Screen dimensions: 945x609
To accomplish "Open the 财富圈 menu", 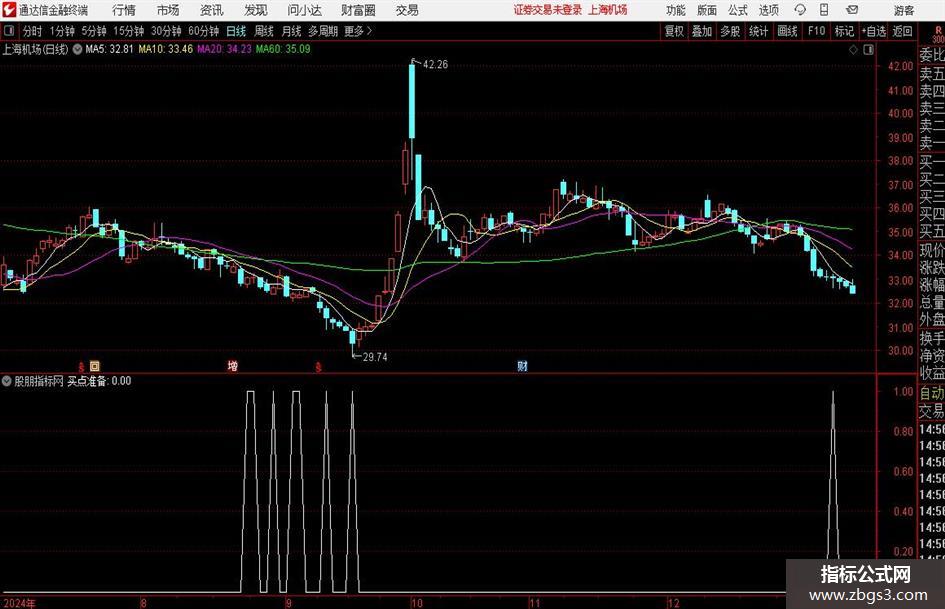I will [x=358, y=10].
